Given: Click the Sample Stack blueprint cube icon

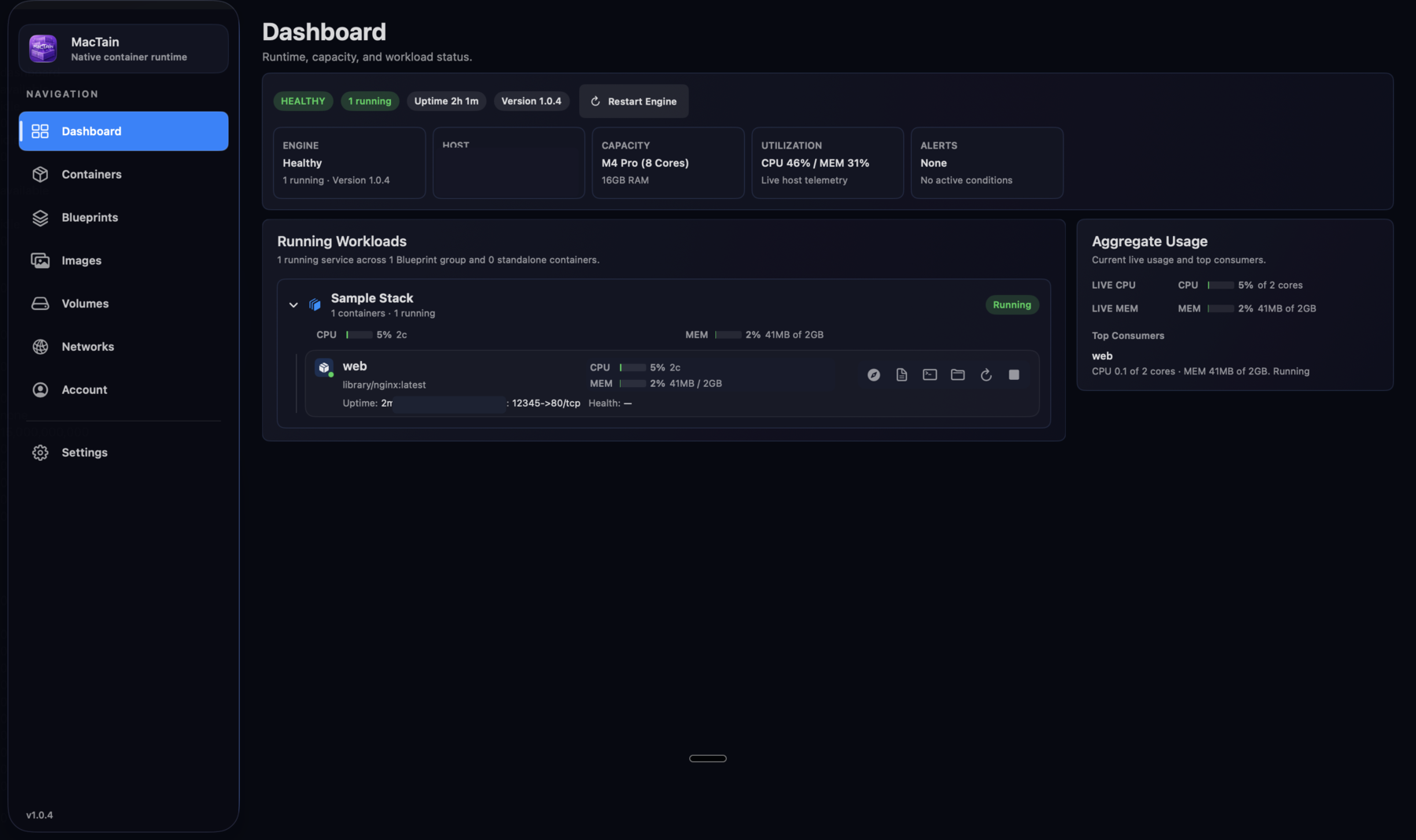Looking at the screenshot, I should coord(315,304).
